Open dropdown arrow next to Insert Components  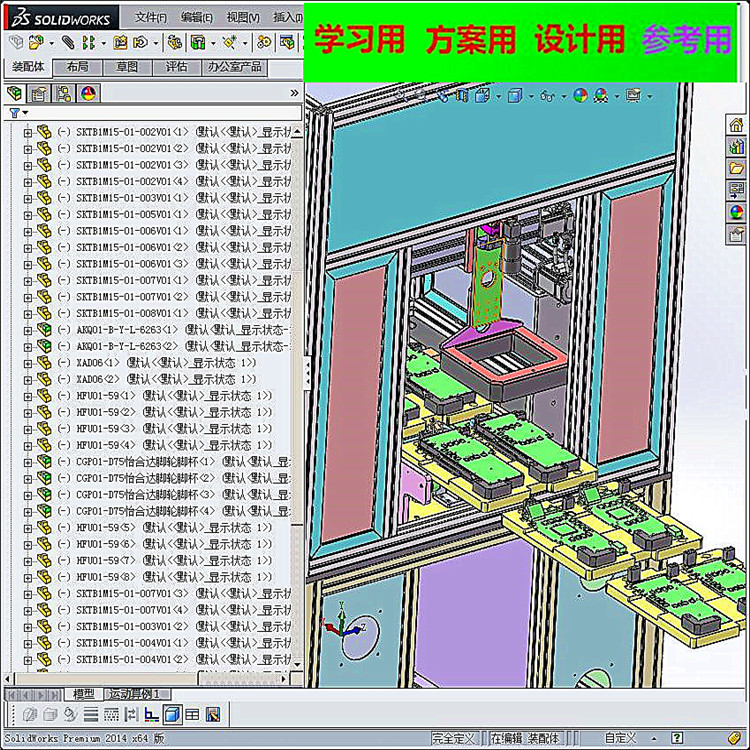(51, 44)
